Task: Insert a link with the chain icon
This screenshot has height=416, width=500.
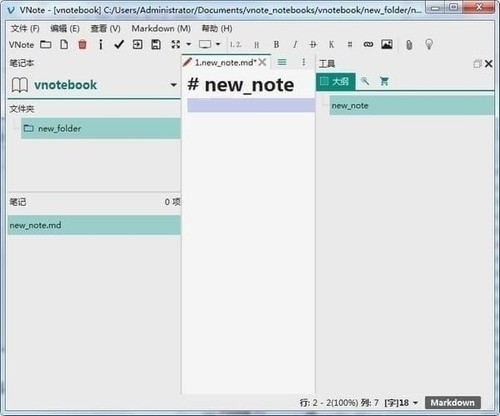Action: coord(368,44)
